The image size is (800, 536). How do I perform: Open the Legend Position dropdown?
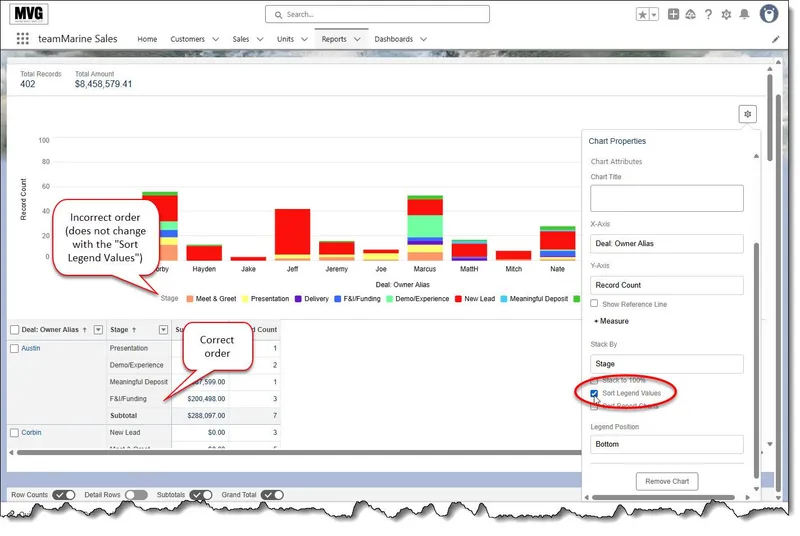coord(666,444)
